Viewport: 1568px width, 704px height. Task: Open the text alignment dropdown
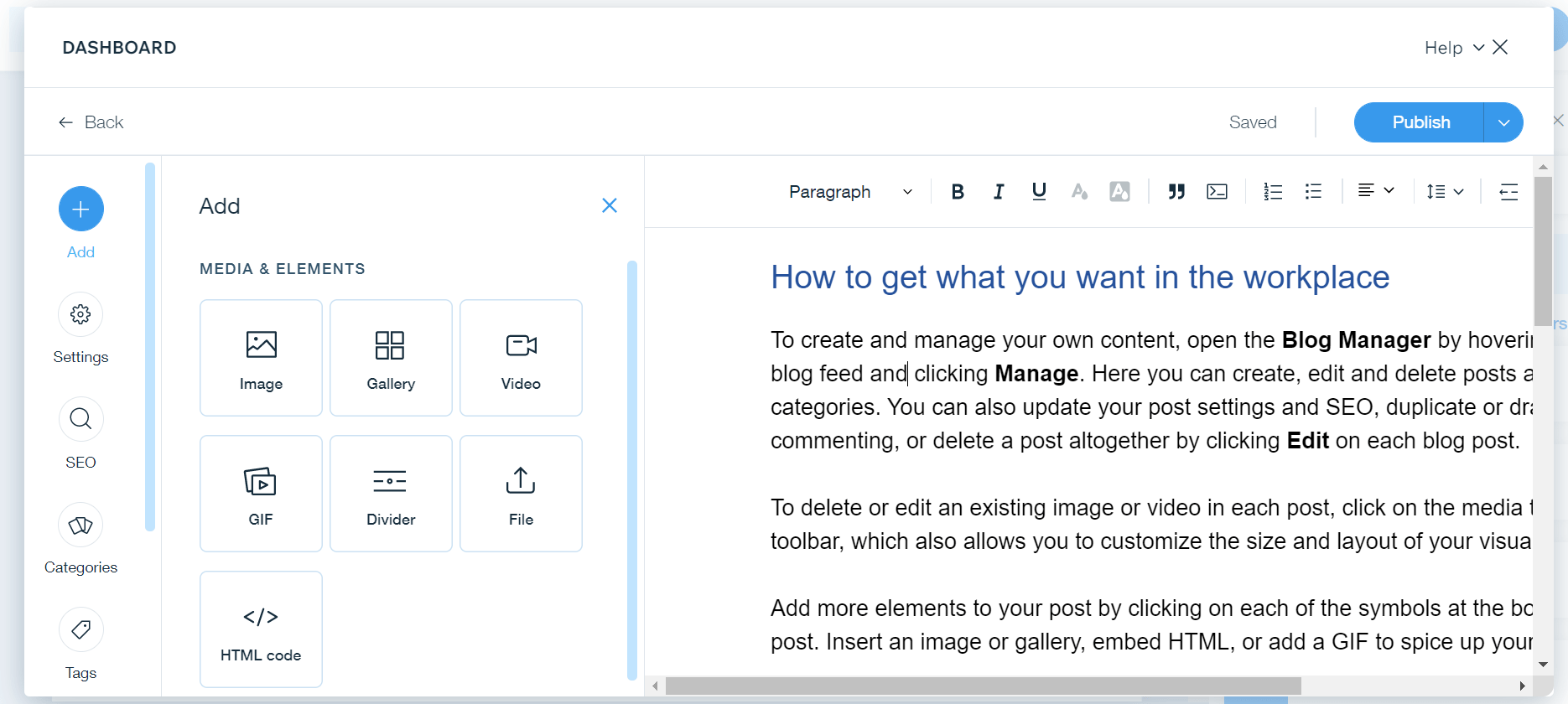[x=1376, y=191]
